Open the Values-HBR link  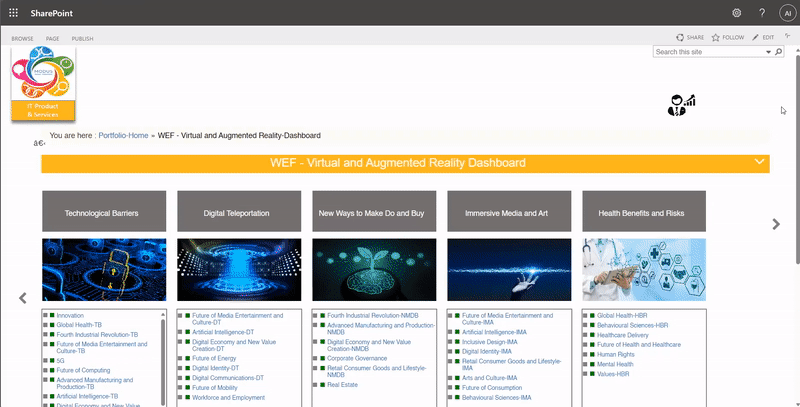[613, 374]
